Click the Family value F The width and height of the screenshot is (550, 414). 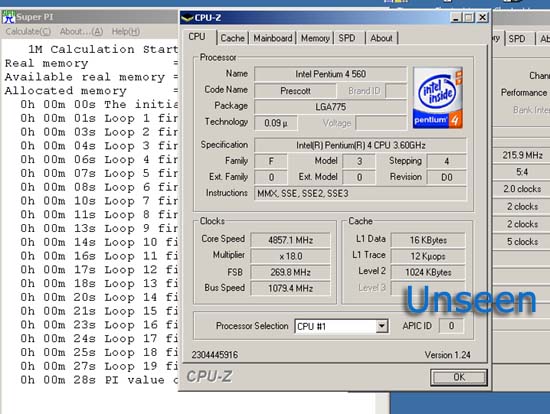tap(271, 161)
